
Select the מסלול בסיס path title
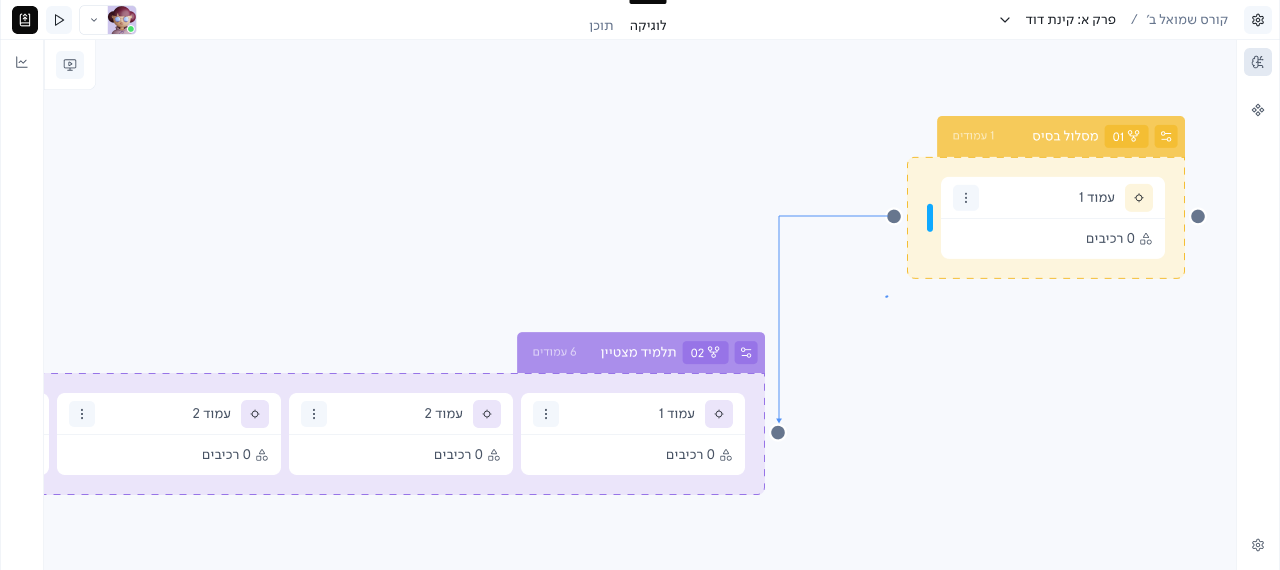(1065, 136)
